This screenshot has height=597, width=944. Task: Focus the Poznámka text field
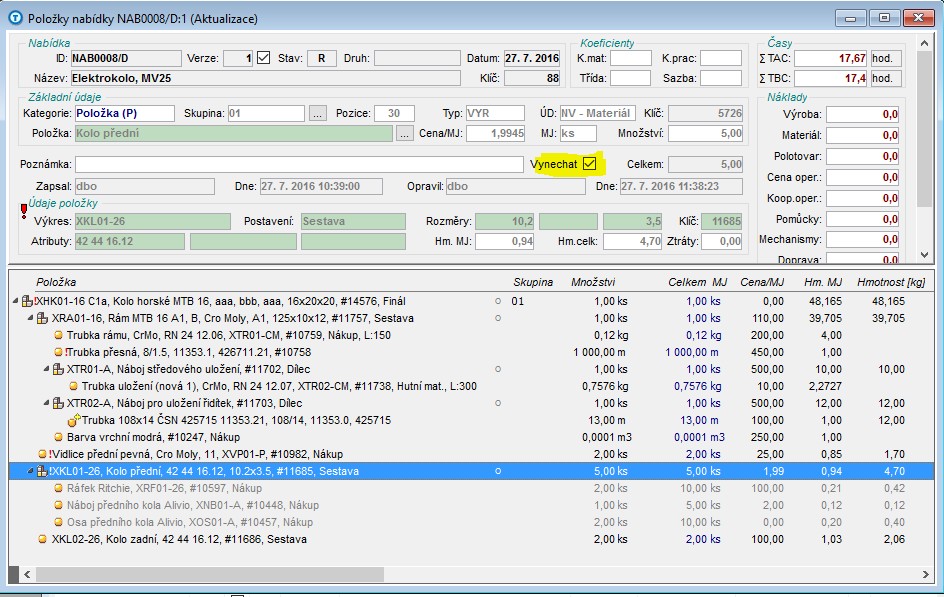(299, 164)
